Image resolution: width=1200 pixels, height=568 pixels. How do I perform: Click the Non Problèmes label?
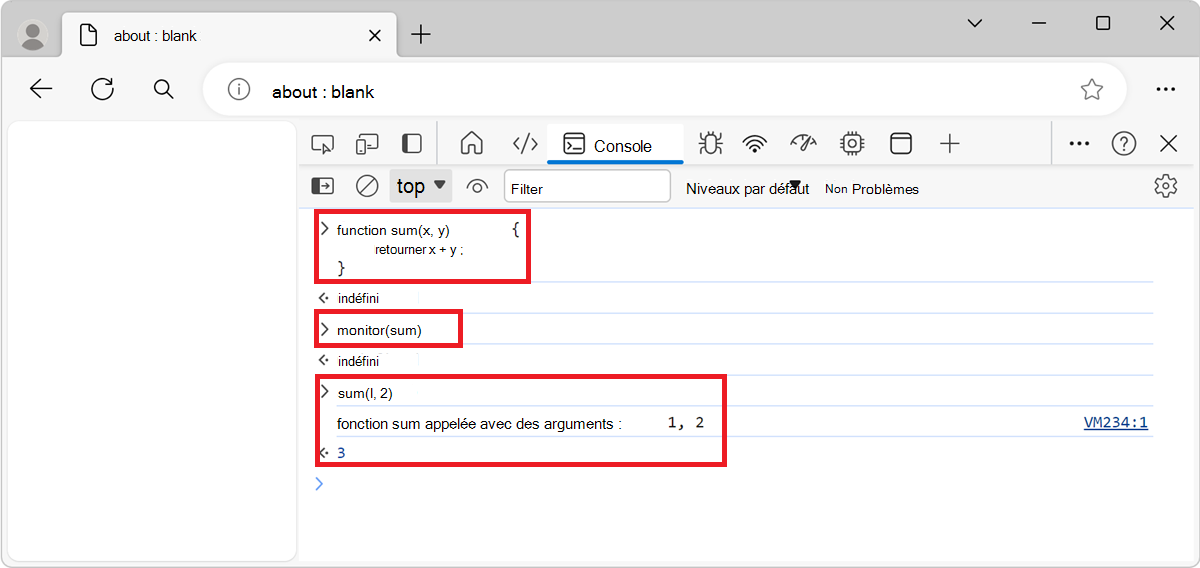coord(872,189)
